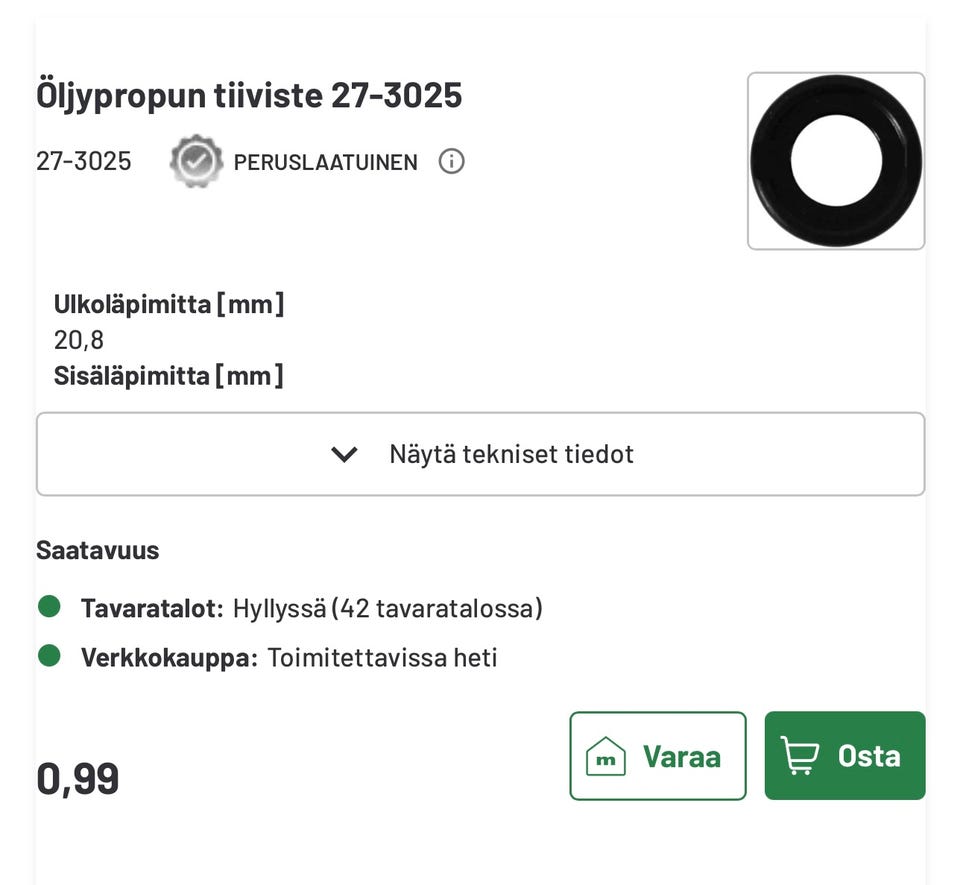Click the Ulkoläpimitta [mm] specification label
The width and height of the screenshot is (960, 885).
coord(169,304)
